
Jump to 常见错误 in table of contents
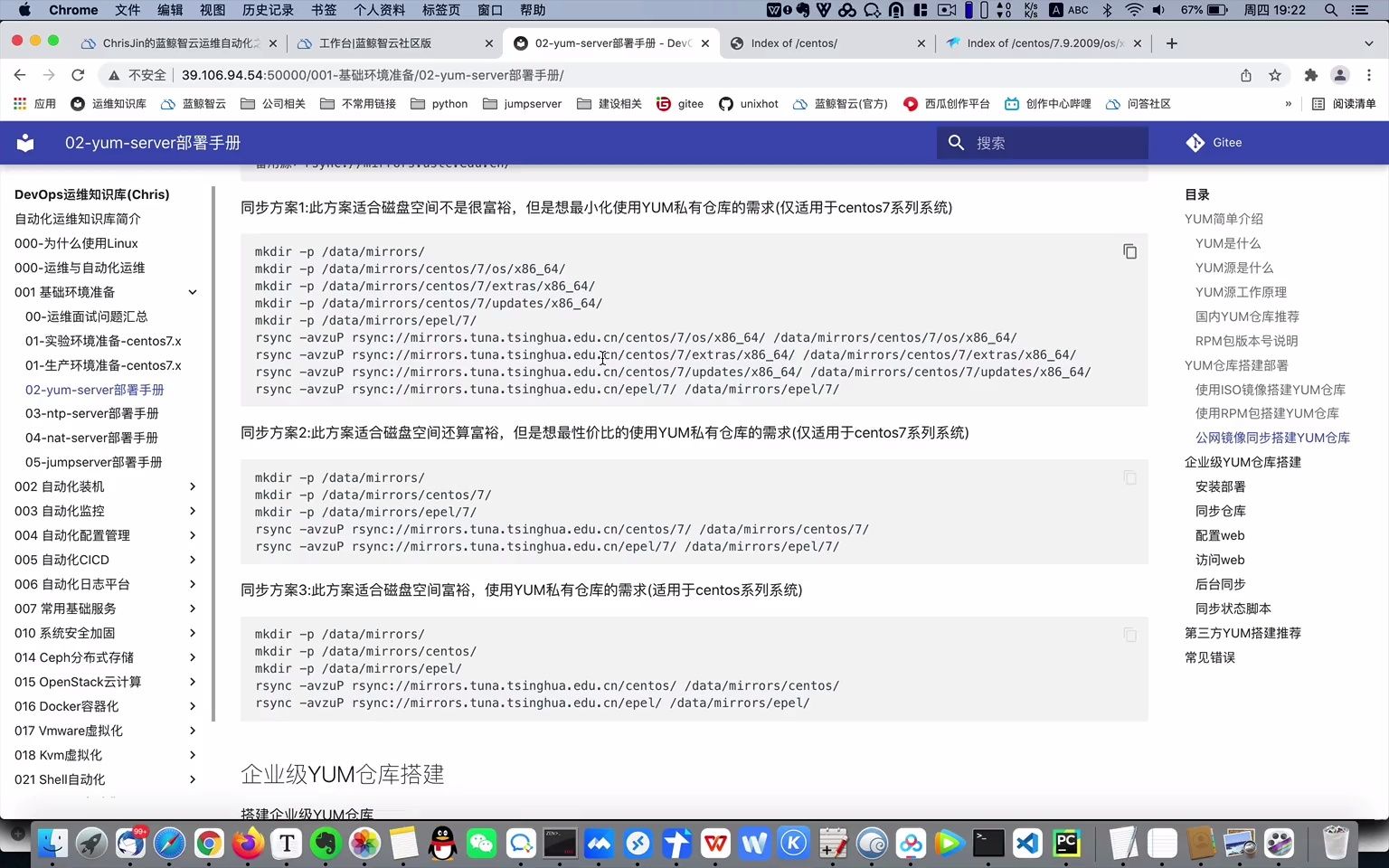1210,657
